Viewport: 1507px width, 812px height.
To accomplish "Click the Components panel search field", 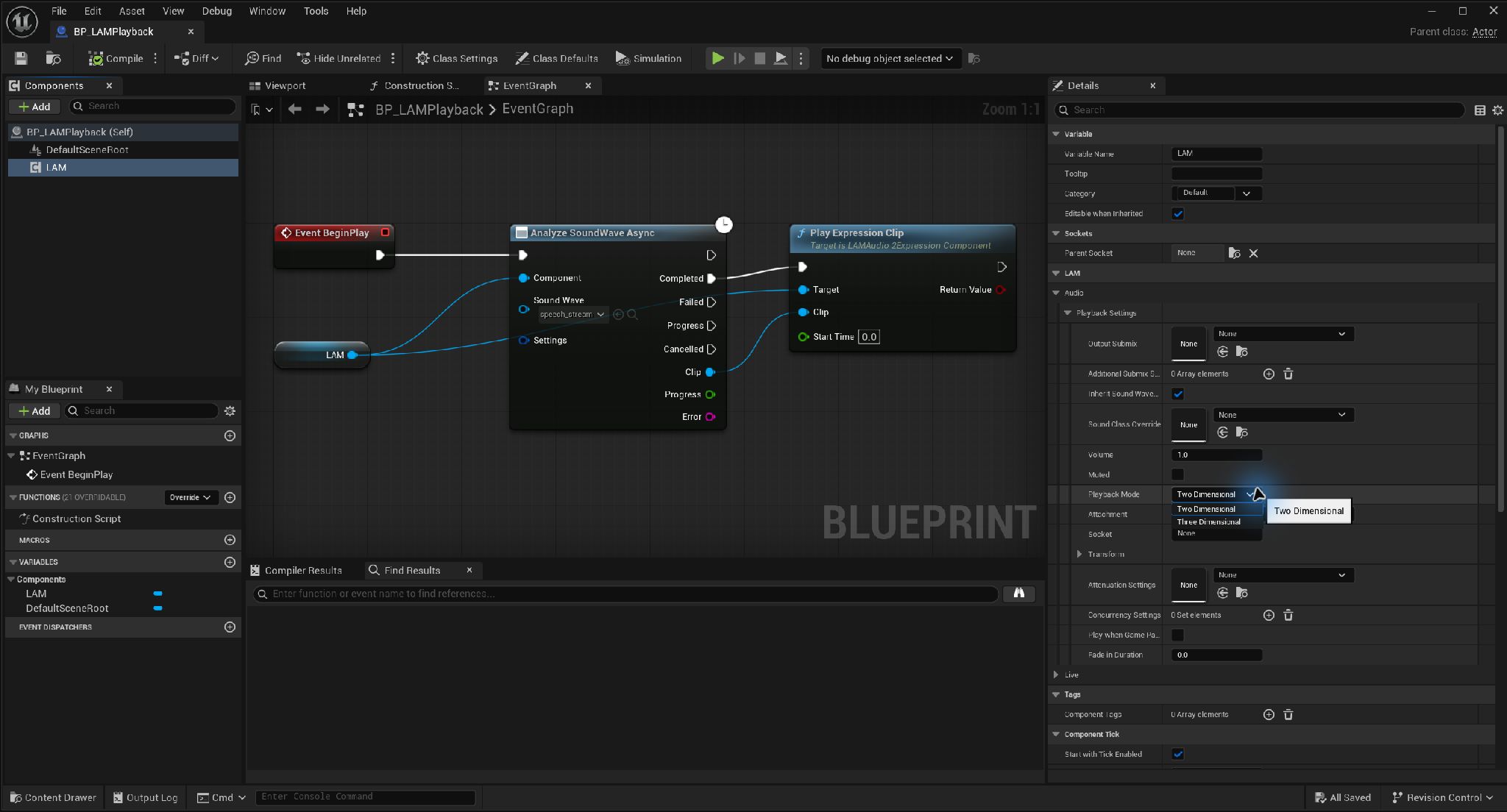I will pos(153,106).
